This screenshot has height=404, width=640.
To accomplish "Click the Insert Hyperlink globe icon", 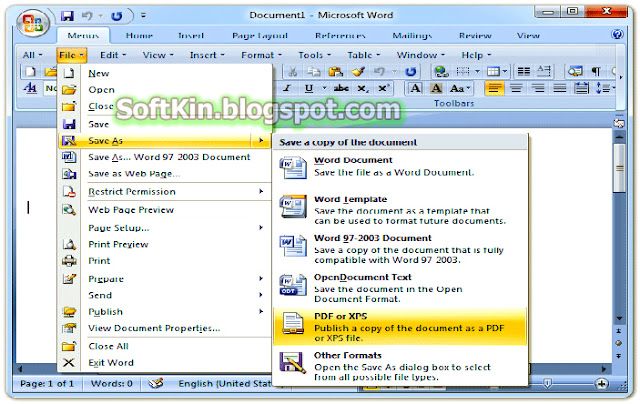I will 441,72.
